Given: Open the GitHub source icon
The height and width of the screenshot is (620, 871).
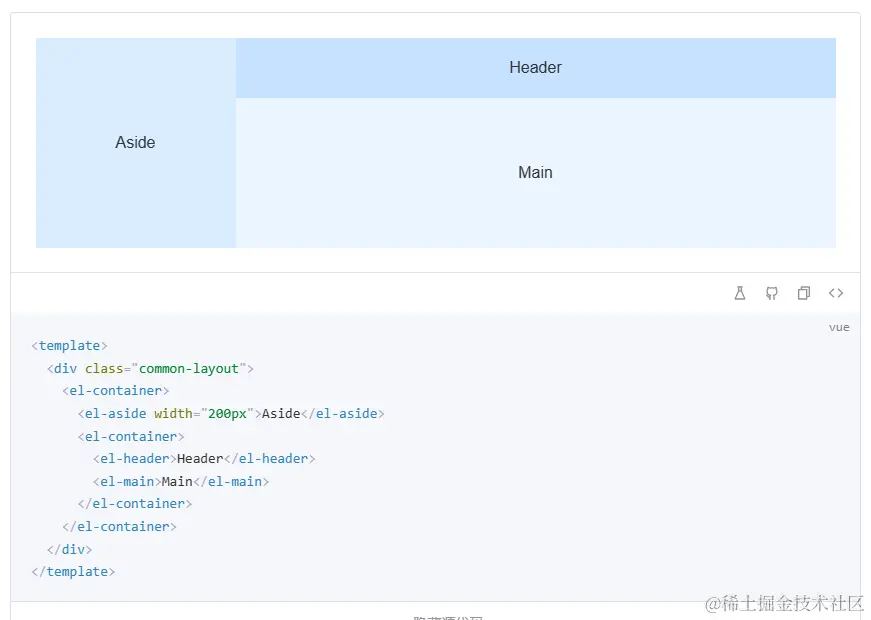Looking at the screenshot, I should 772,293.
